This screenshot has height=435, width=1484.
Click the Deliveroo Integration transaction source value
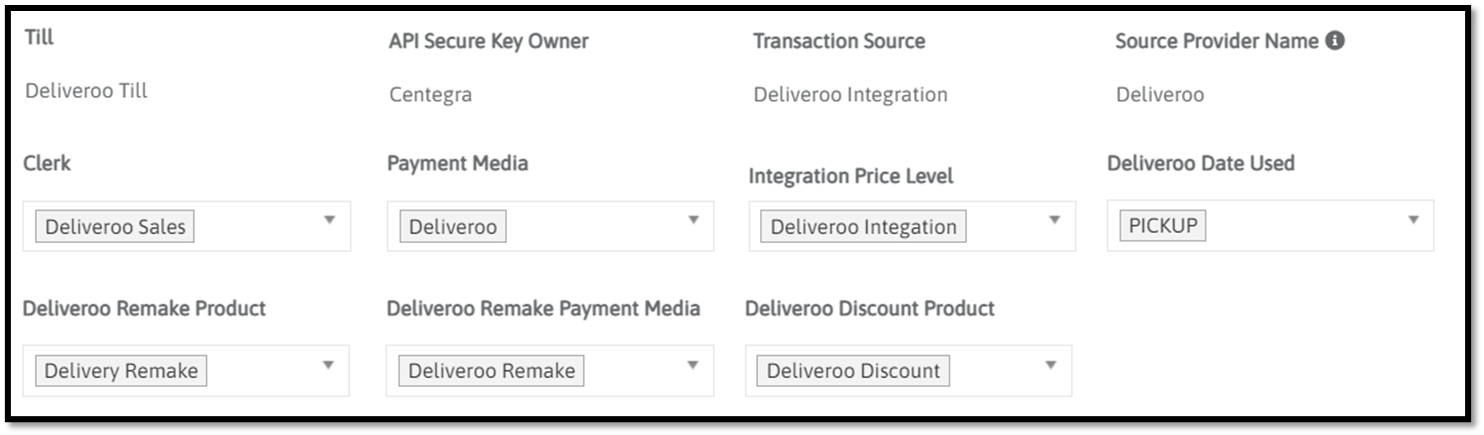(850, 95)
